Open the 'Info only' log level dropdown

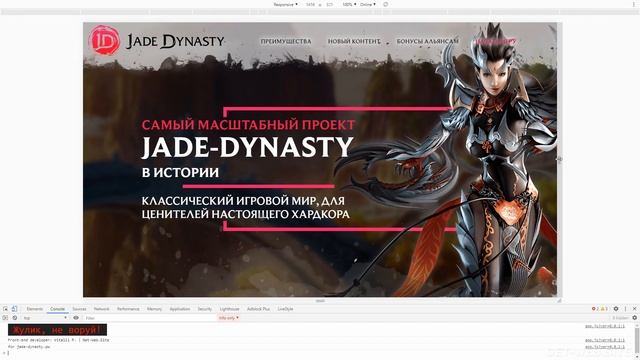(229, 318)
